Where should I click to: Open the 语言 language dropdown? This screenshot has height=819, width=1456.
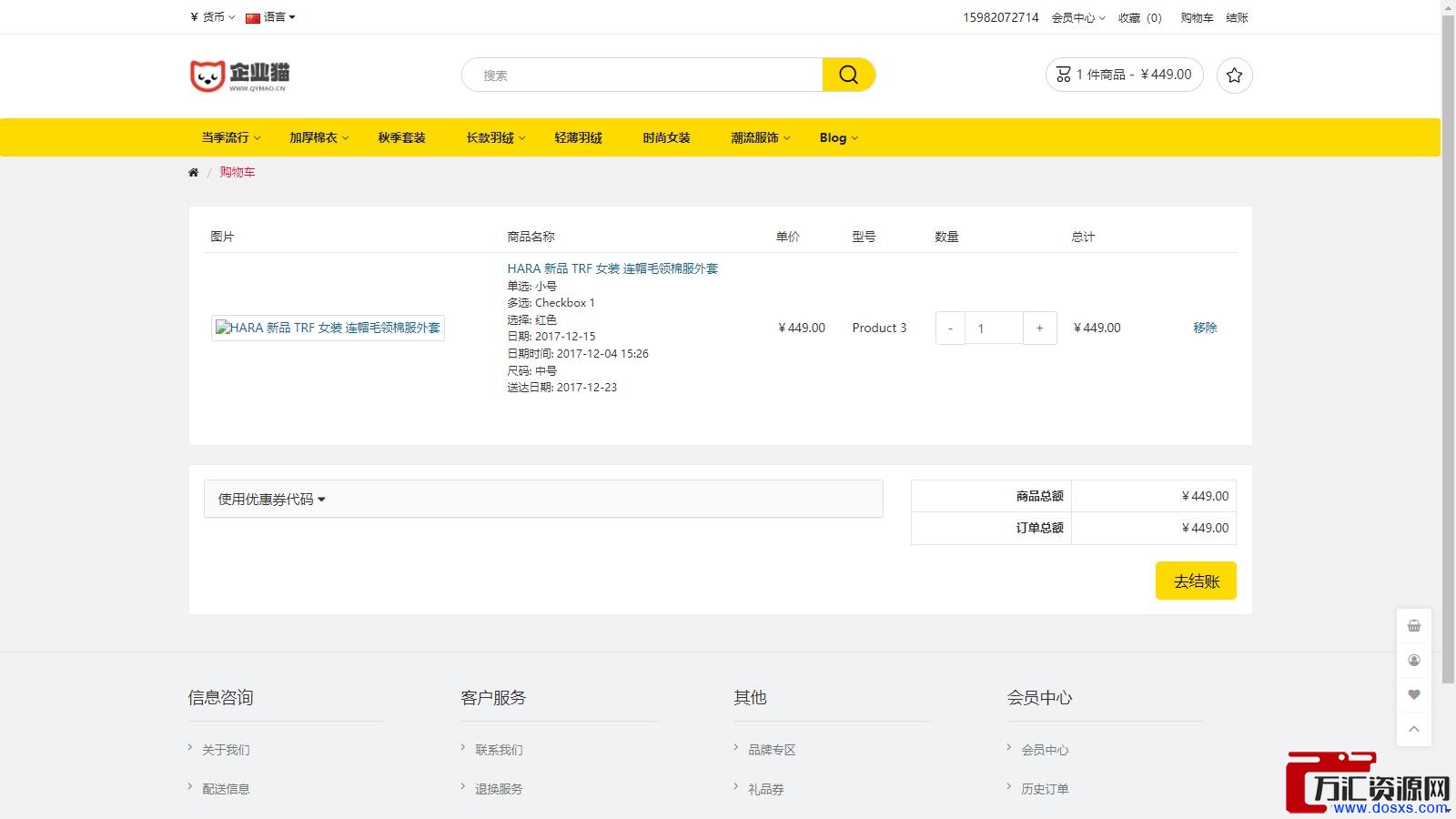[x=271, y=17]
